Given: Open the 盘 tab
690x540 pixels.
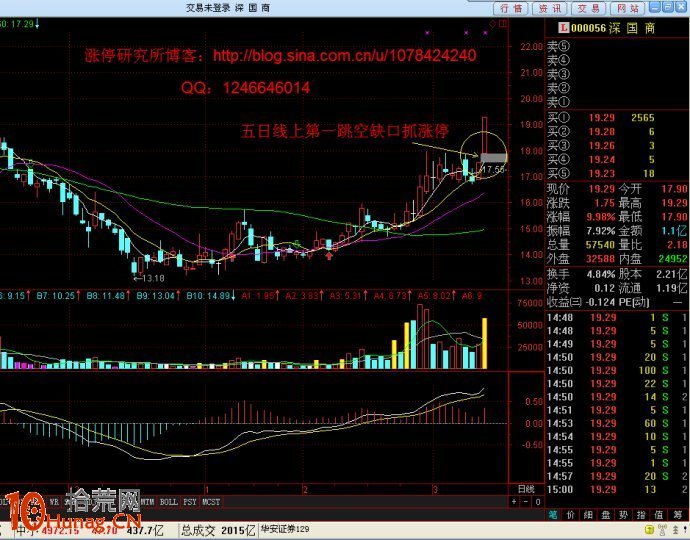Looking at the screenshot, I should click(x=606, y=515).
